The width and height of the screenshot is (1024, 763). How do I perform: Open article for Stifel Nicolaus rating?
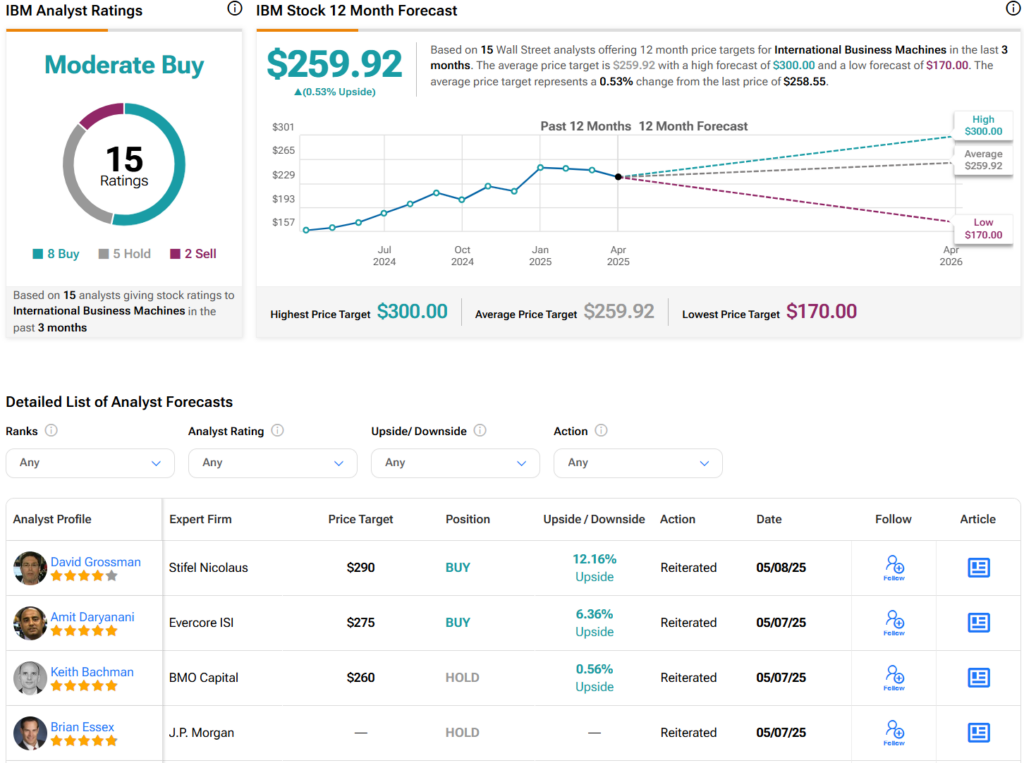click(x=978, y=567)
